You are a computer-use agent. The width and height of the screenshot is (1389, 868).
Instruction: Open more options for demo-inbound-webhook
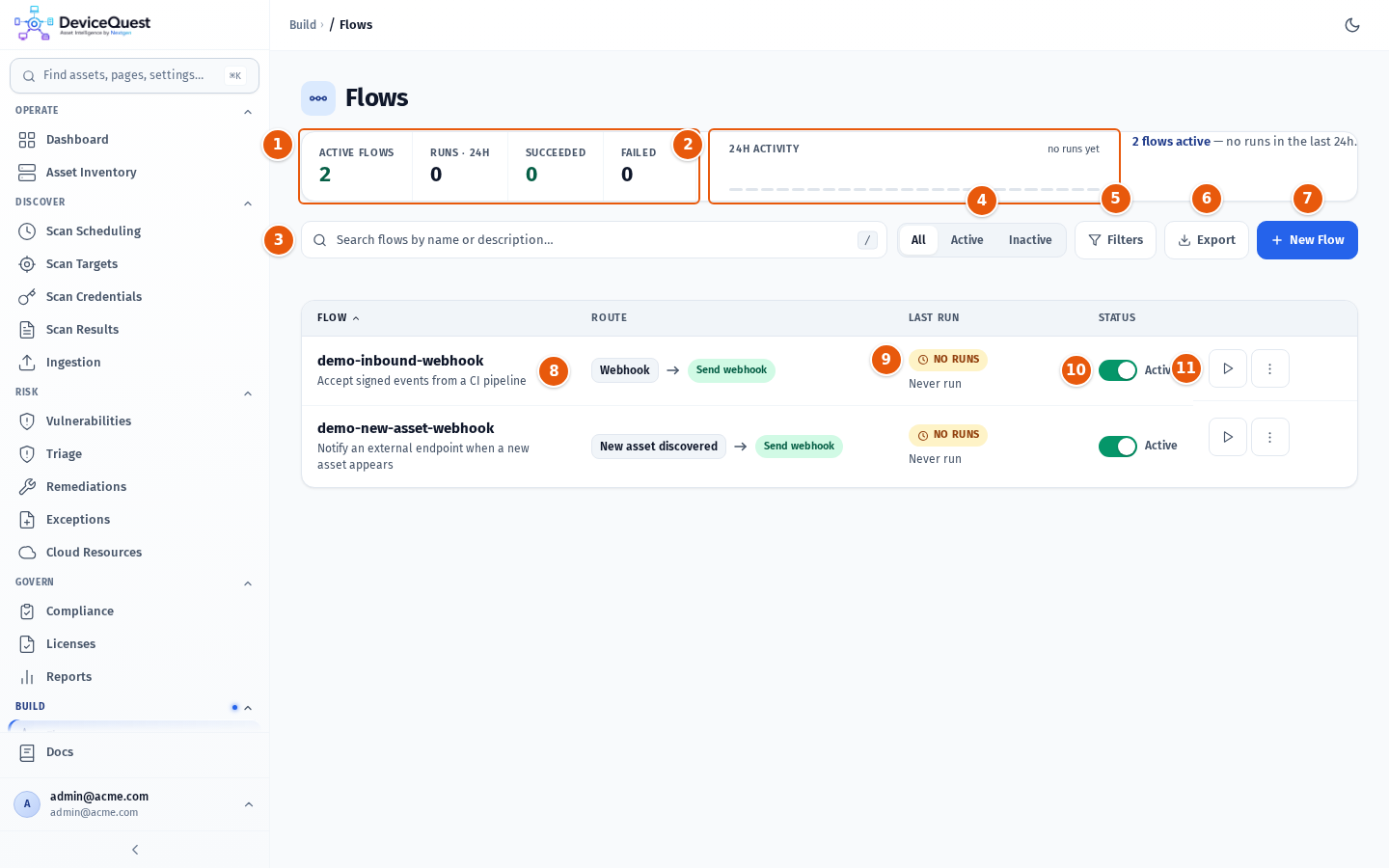pyautogui.click(x=1270, y=368)
